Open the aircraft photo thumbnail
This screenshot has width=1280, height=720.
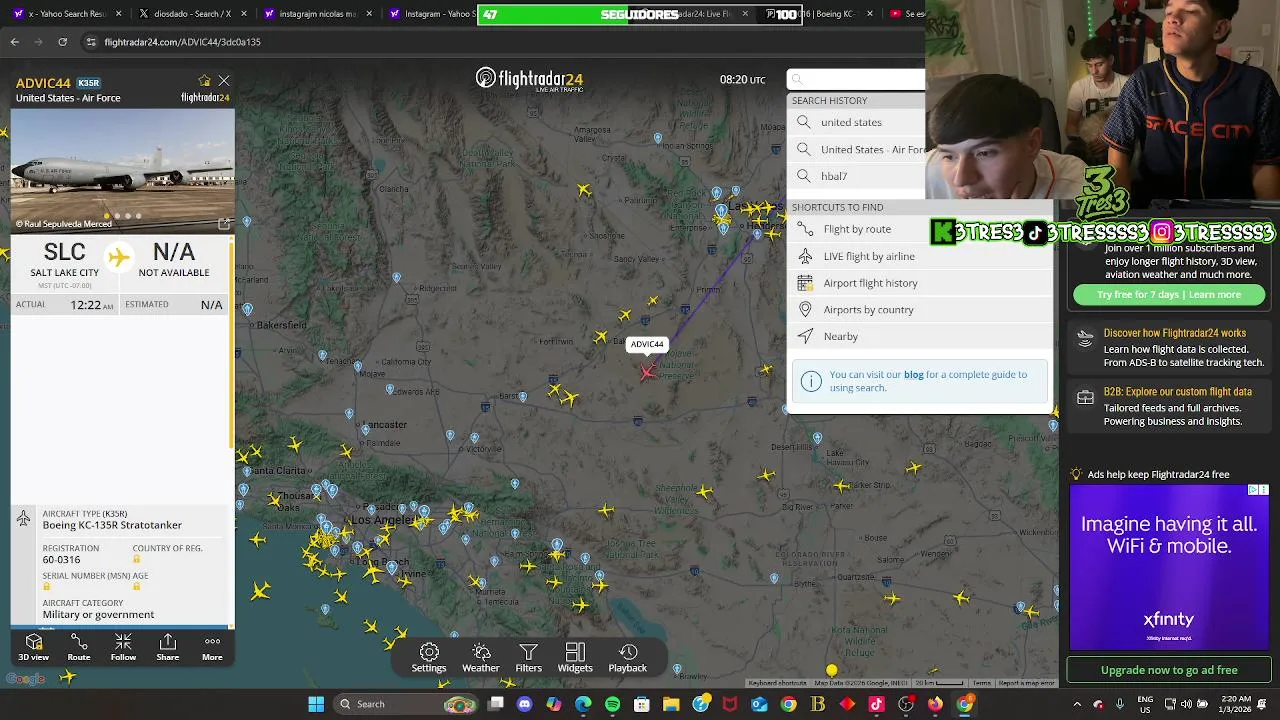pyautogui.click(x=122, y=170)
